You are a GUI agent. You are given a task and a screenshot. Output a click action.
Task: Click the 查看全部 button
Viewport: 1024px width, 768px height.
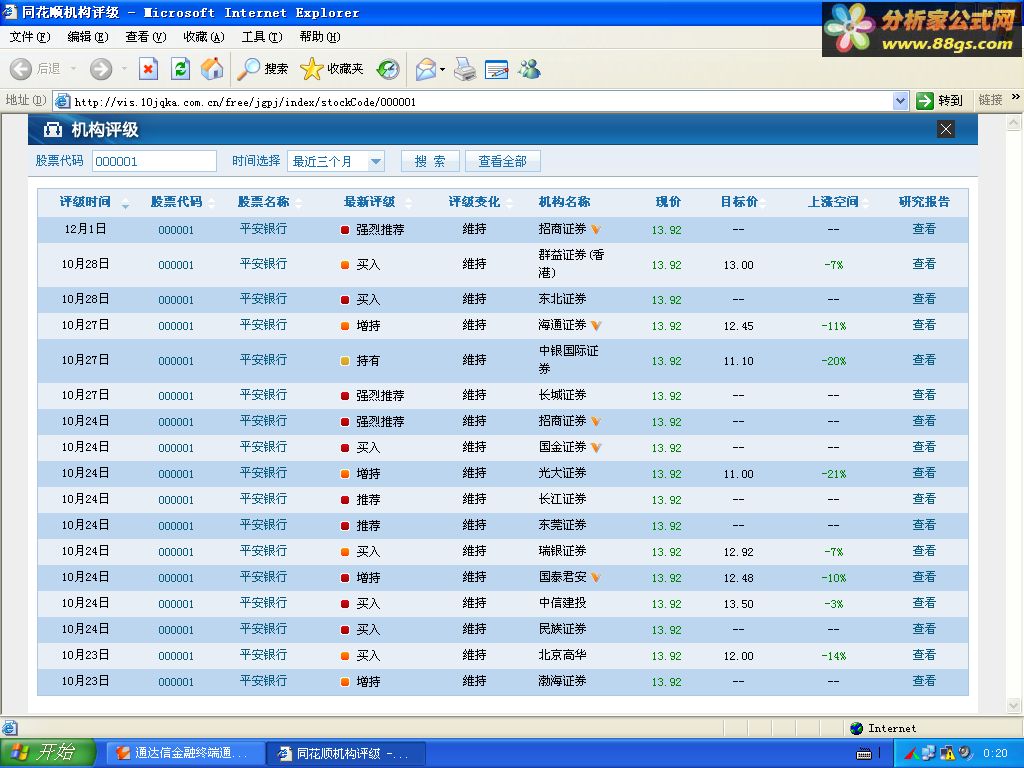pyautogui.click(x=502, y=161)
